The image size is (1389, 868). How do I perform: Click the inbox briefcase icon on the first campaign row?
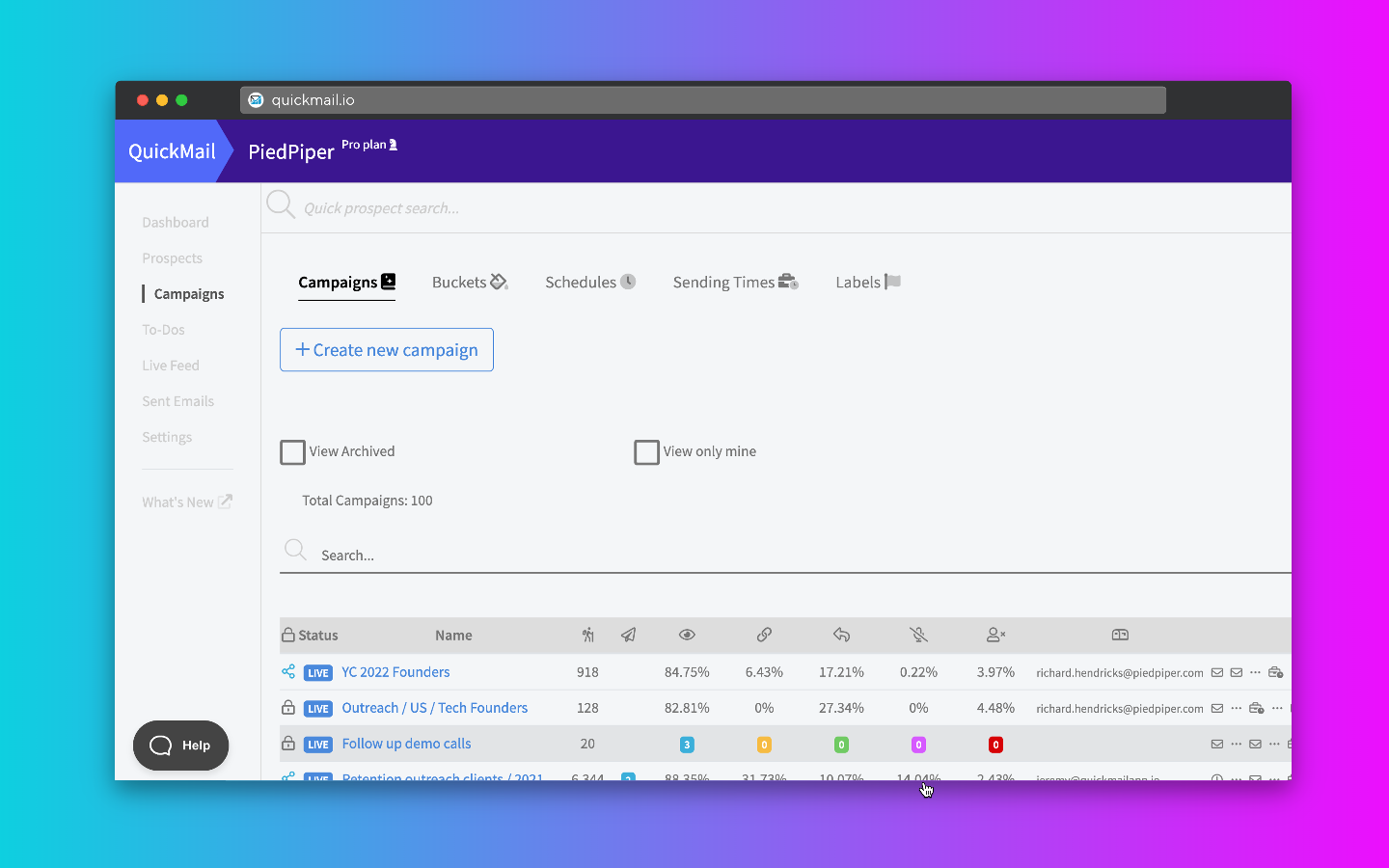1275,672
